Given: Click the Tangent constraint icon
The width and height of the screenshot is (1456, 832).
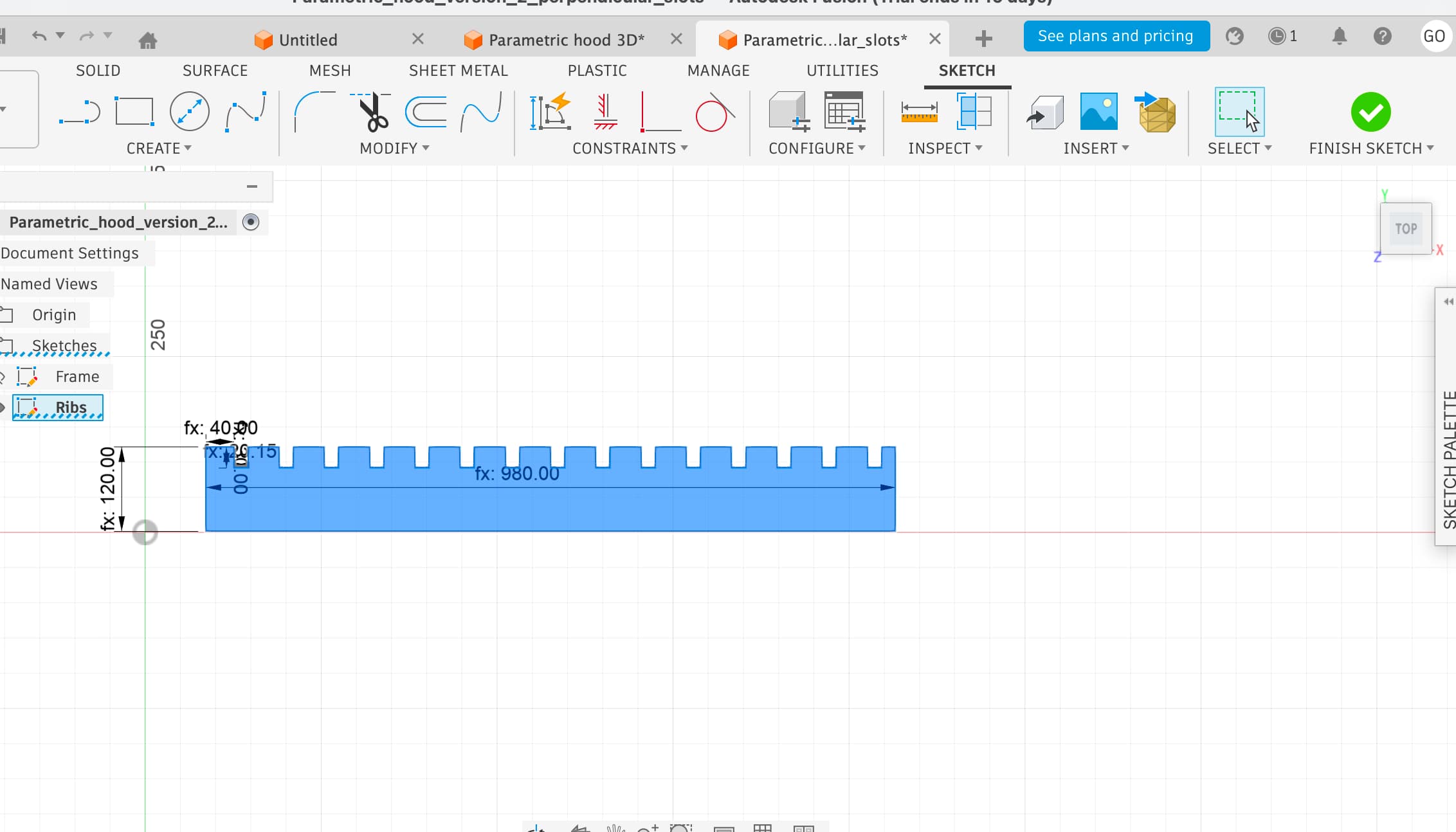Looking at the screenshot, I should [x=713, y=113].
